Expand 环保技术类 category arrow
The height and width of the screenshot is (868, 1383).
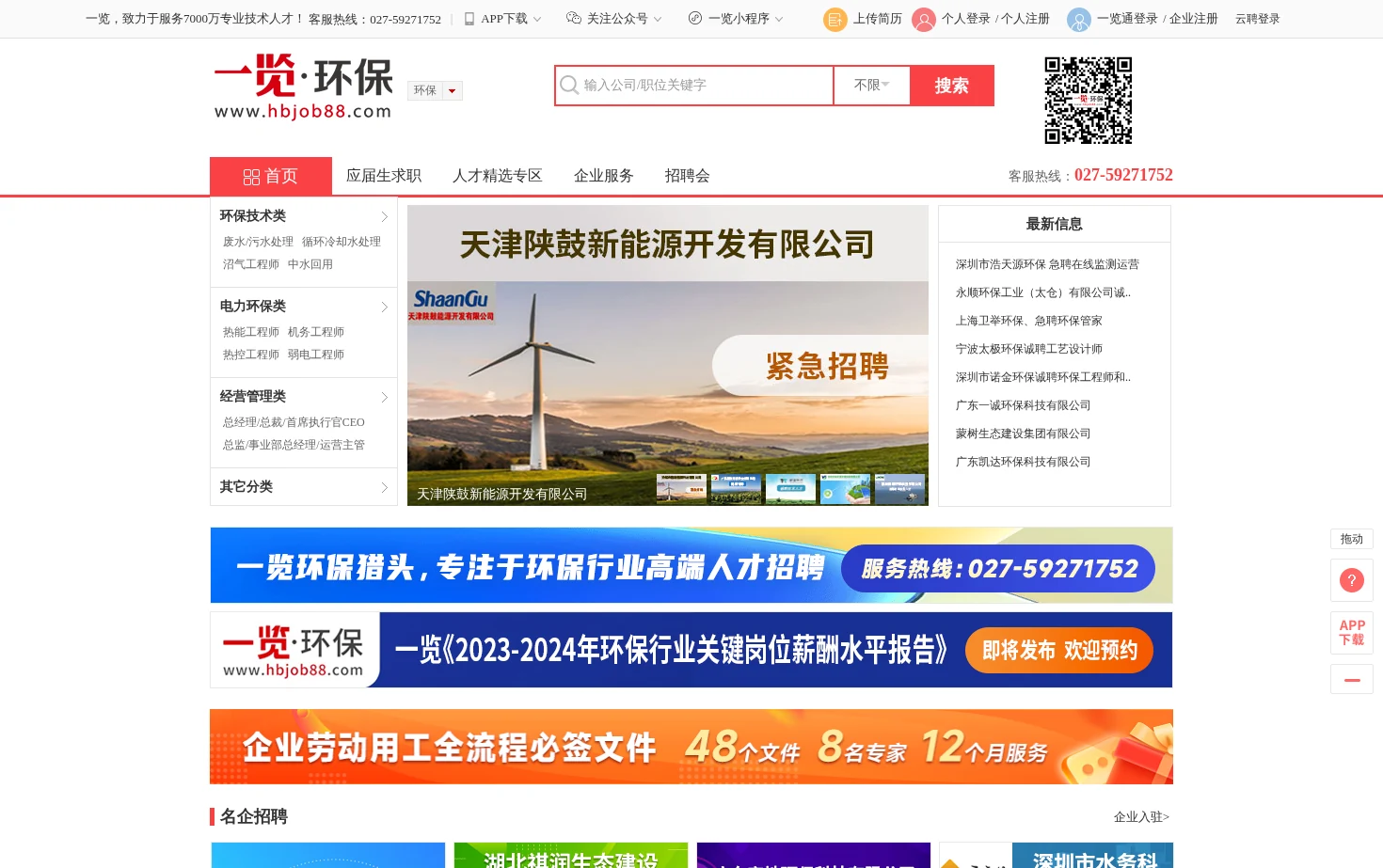click(384, 216)
